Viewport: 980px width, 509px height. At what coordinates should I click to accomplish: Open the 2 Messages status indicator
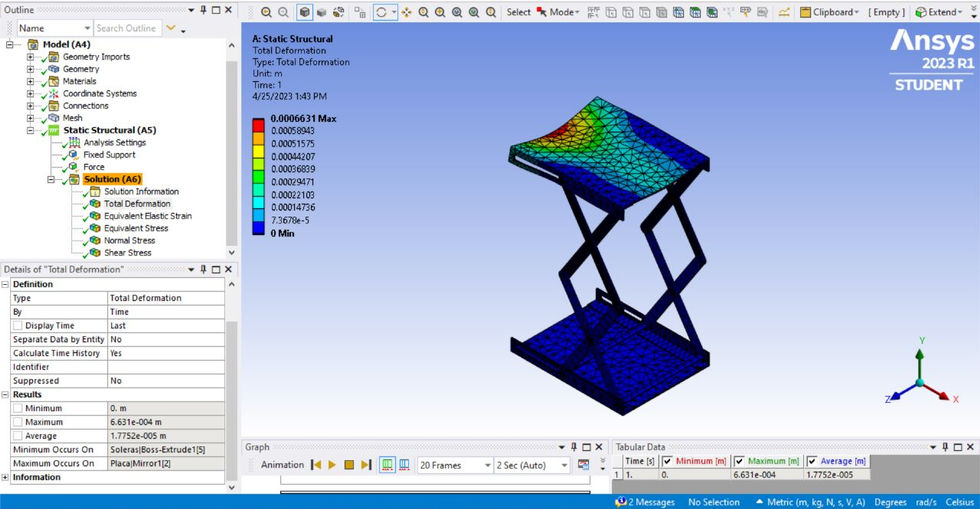tap(645, 502)
